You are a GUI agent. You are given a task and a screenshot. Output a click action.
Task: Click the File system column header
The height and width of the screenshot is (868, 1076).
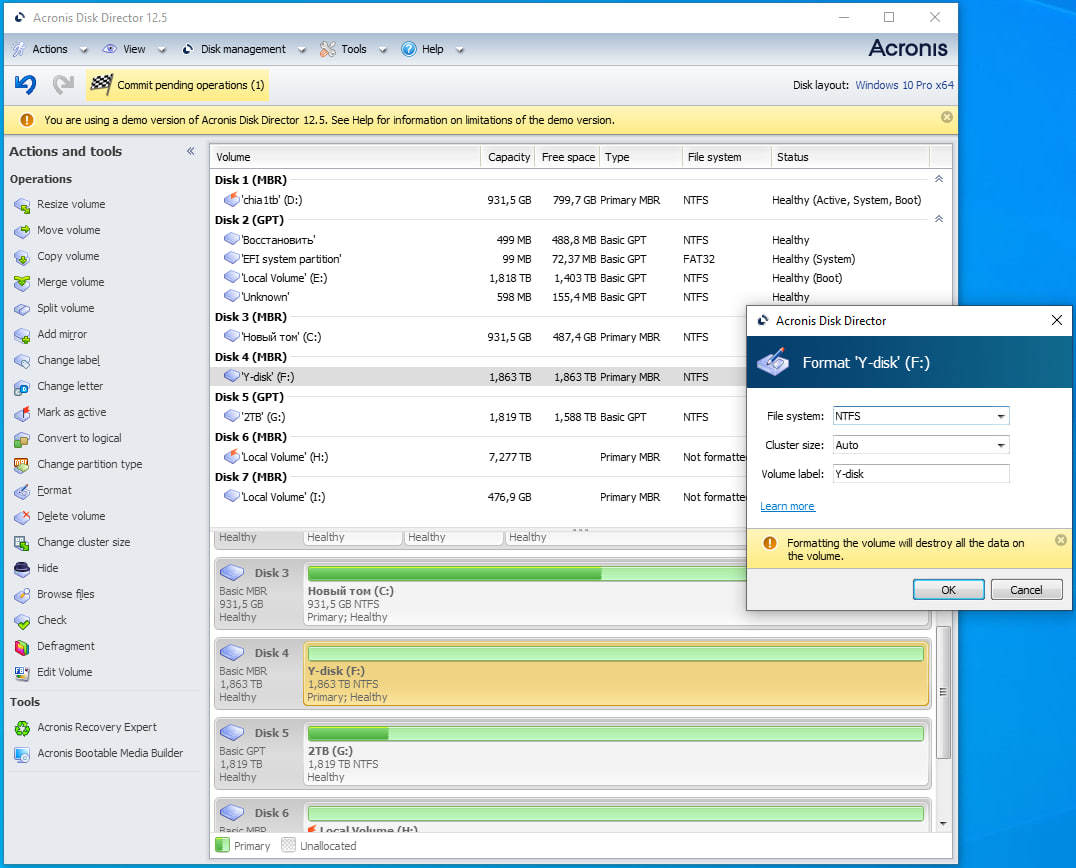(x=727, y=157)
